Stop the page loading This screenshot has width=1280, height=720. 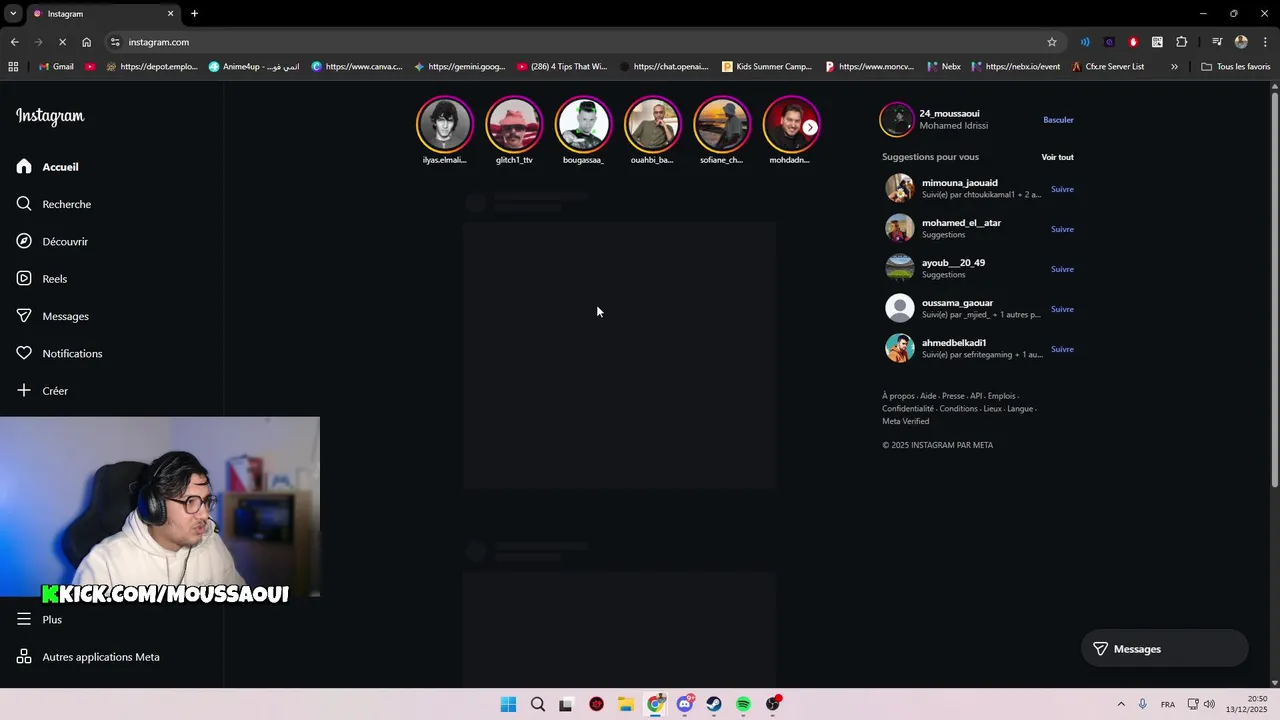[62, 42]
